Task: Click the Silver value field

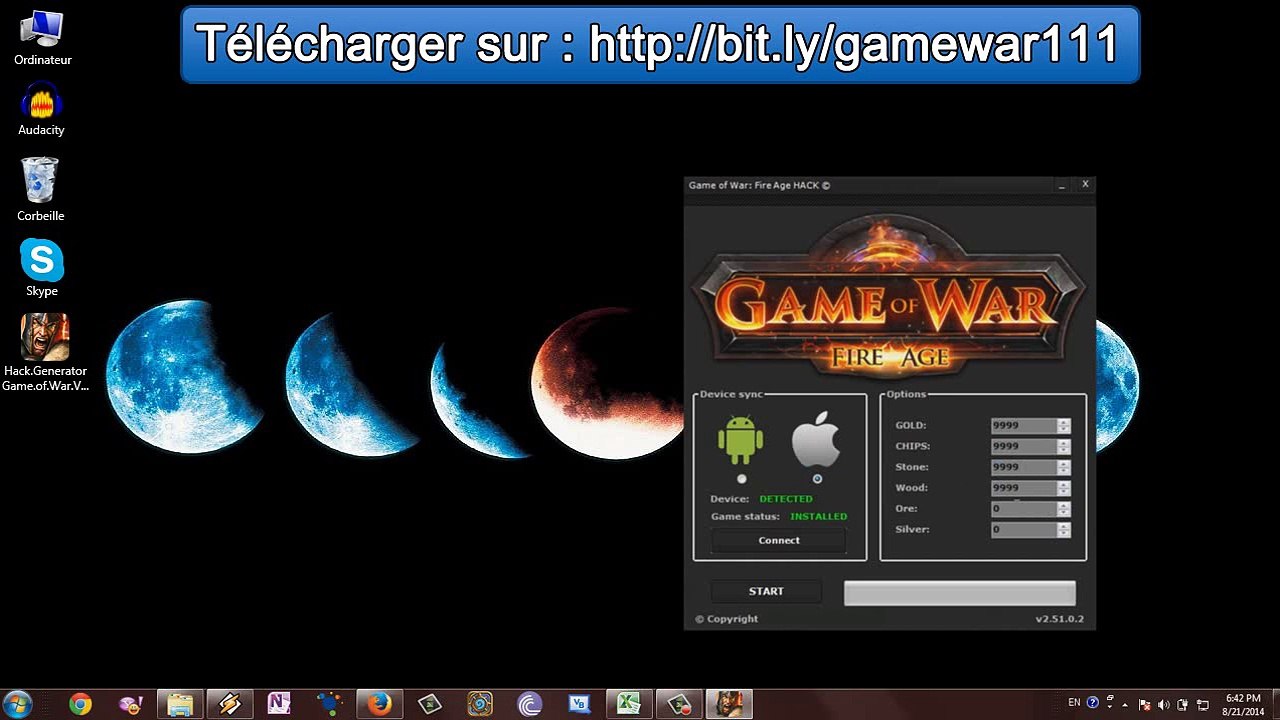Action: coord(1024,530)
